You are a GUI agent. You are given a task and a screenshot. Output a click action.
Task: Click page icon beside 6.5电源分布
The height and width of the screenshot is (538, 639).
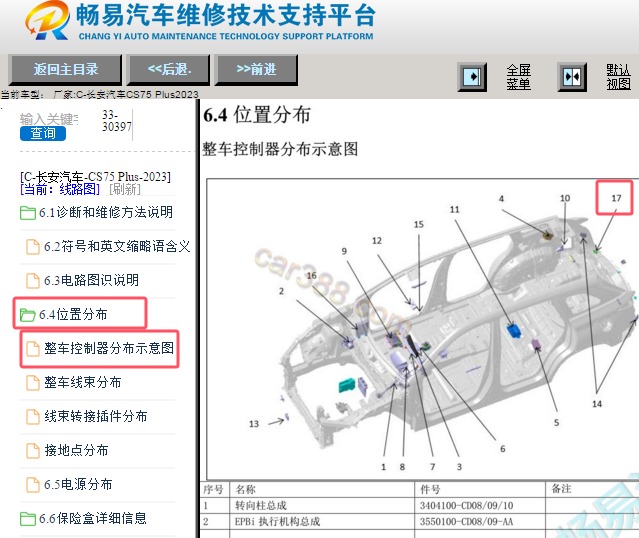coord(33,485)
